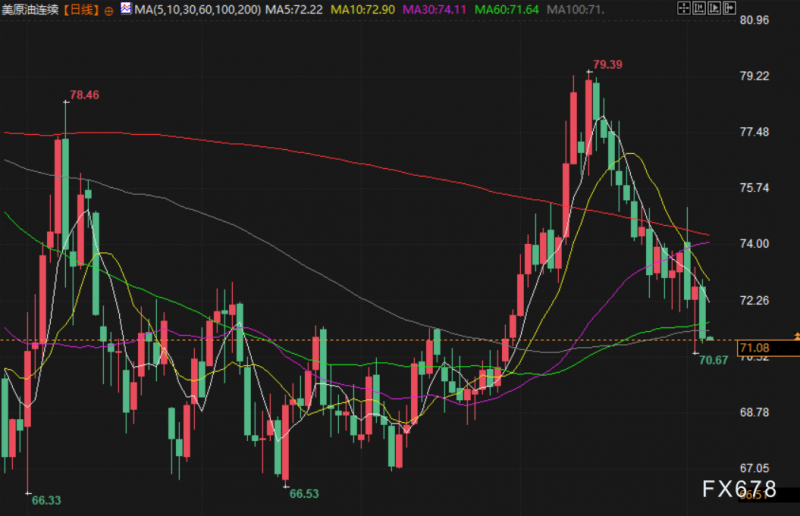Click the chart export arrow icon
800x516 pixels.
pos(730,8)
